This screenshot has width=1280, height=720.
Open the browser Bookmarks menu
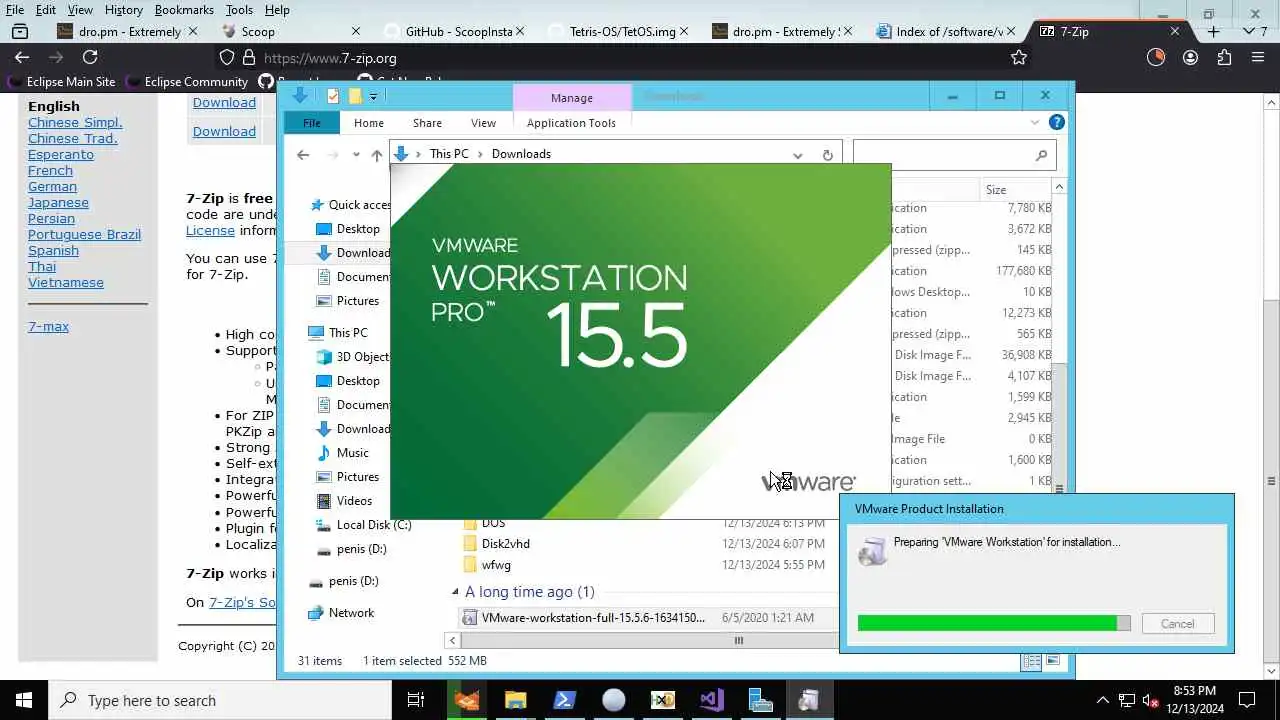[184, 10]
